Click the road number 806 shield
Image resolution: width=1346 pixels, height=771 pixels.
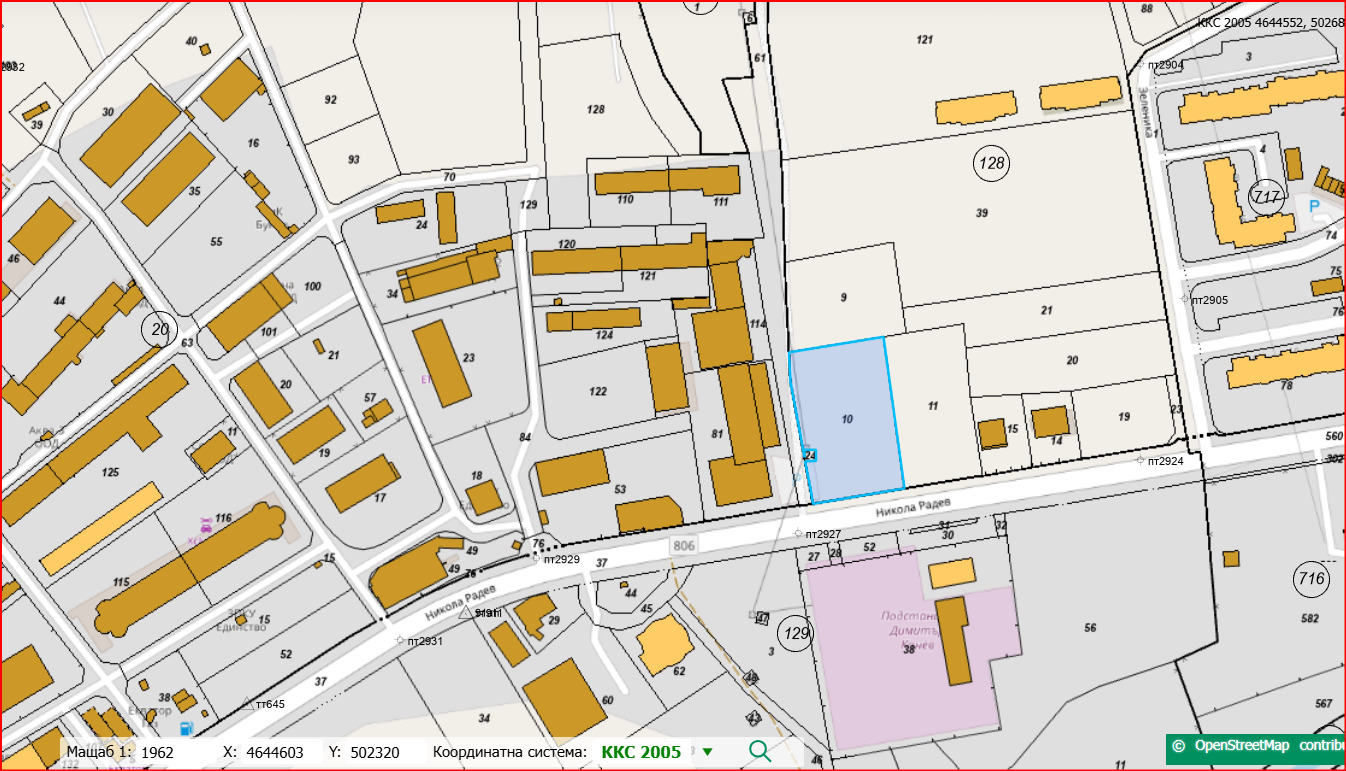683,545
